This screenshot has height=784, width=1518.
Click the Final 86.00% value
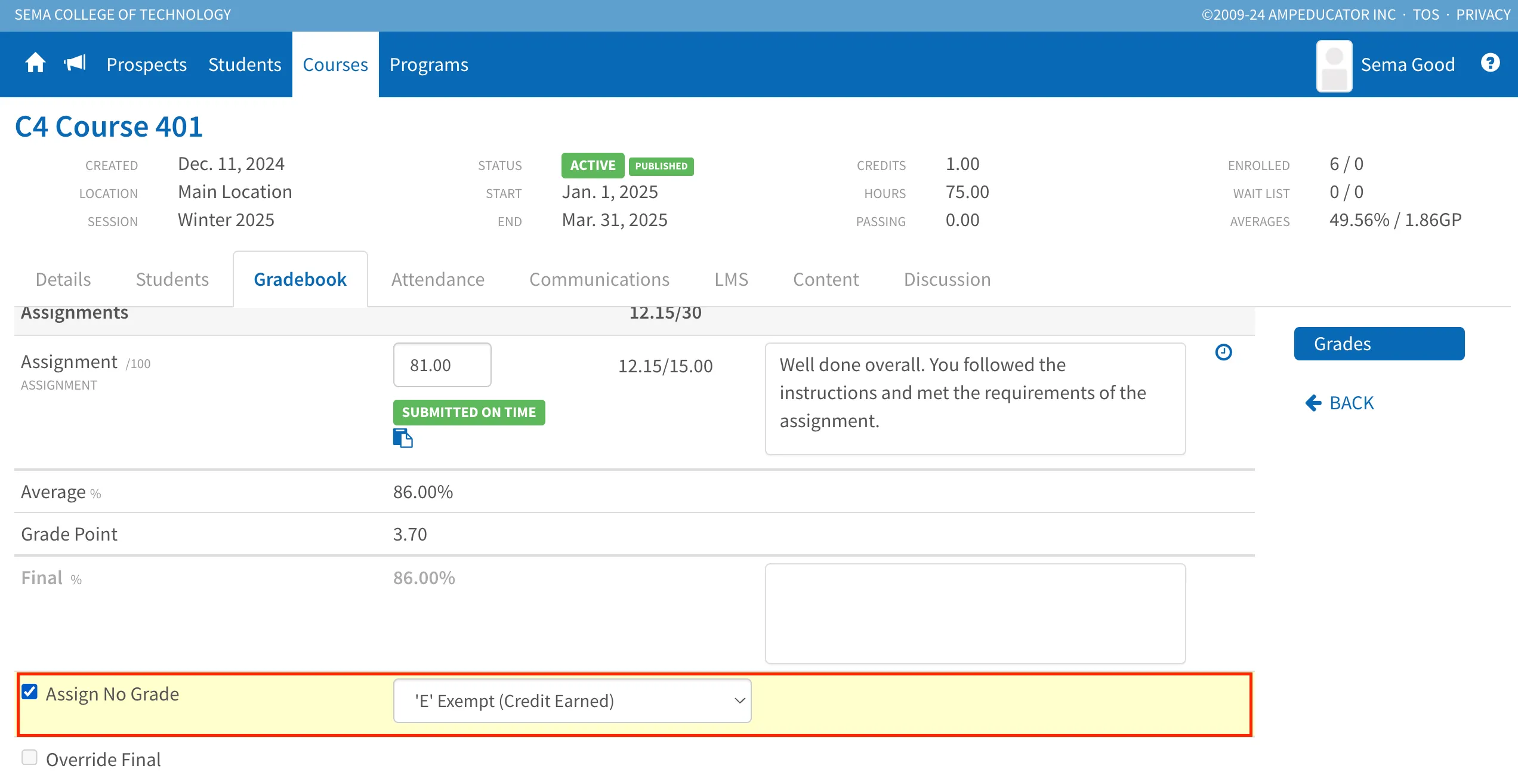coord(424,578)
